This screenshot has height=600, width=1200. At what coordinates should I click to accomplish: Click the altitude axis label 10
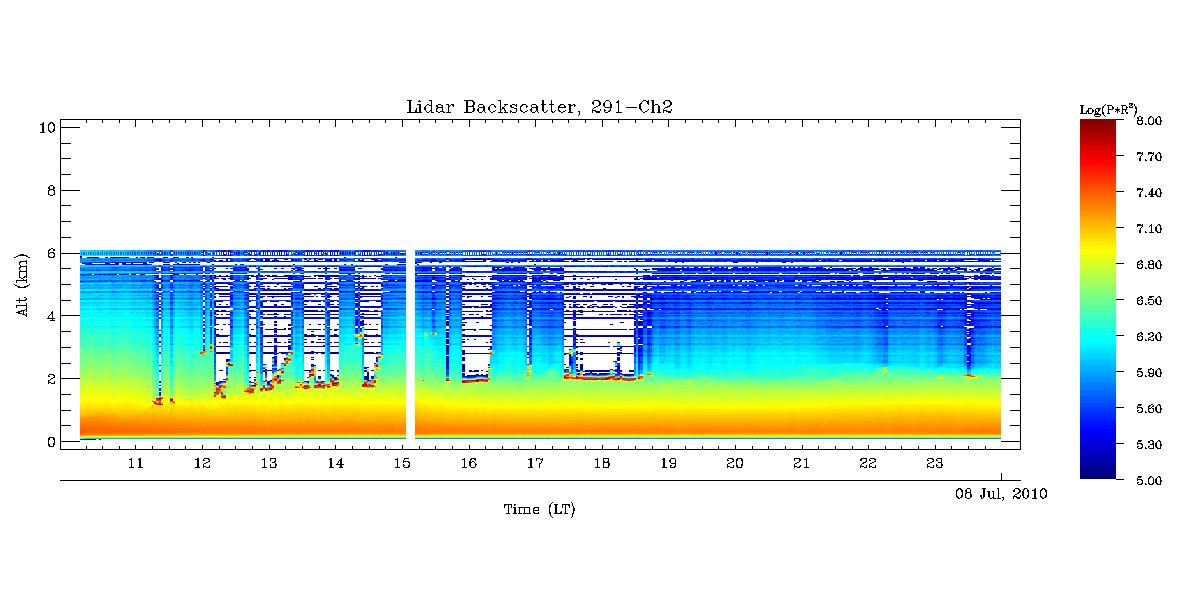click(45, 127)
